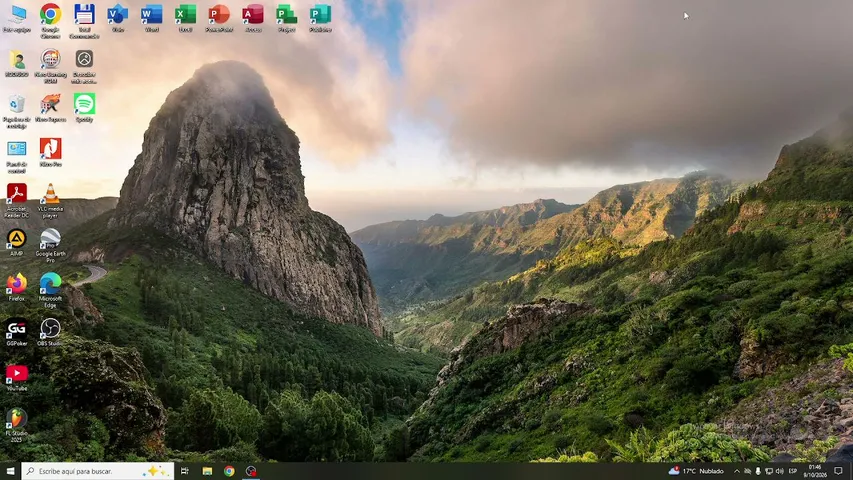Select the Nero Express shortcut
Image resolution: width=853 pixels, height=480 pixels.
coord(50,108)
